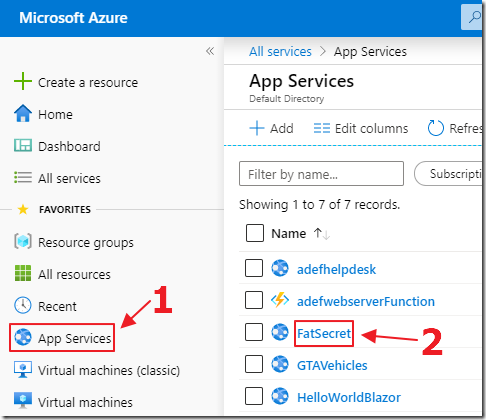Click the Recent clock icon
The height and width of the screenshot is (420, 486).
pyautogui.click(x=23, y=305)
